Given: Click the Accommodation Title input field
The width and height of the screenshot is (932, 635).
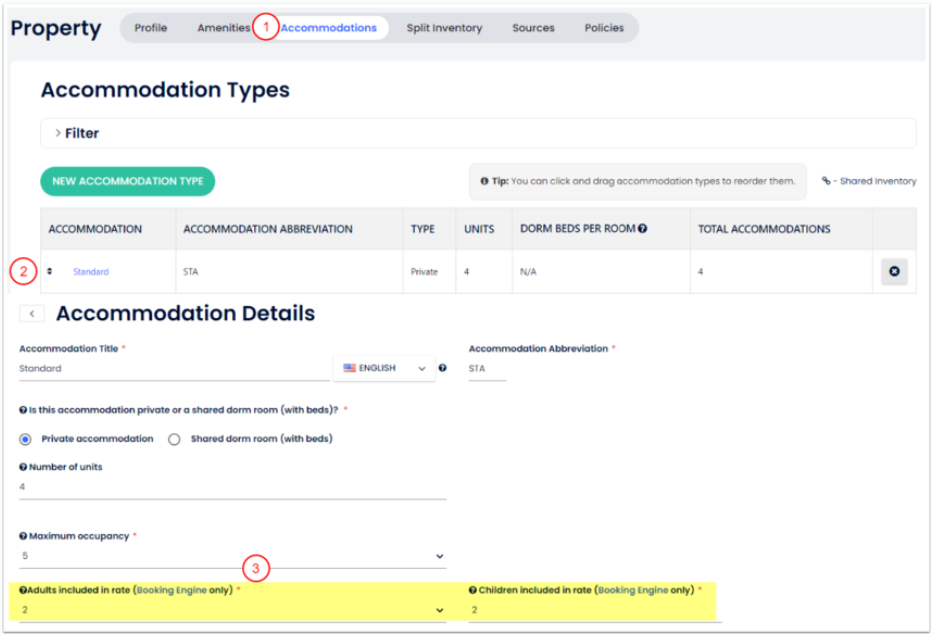Looking at the screenshot, I should [174, 369].
